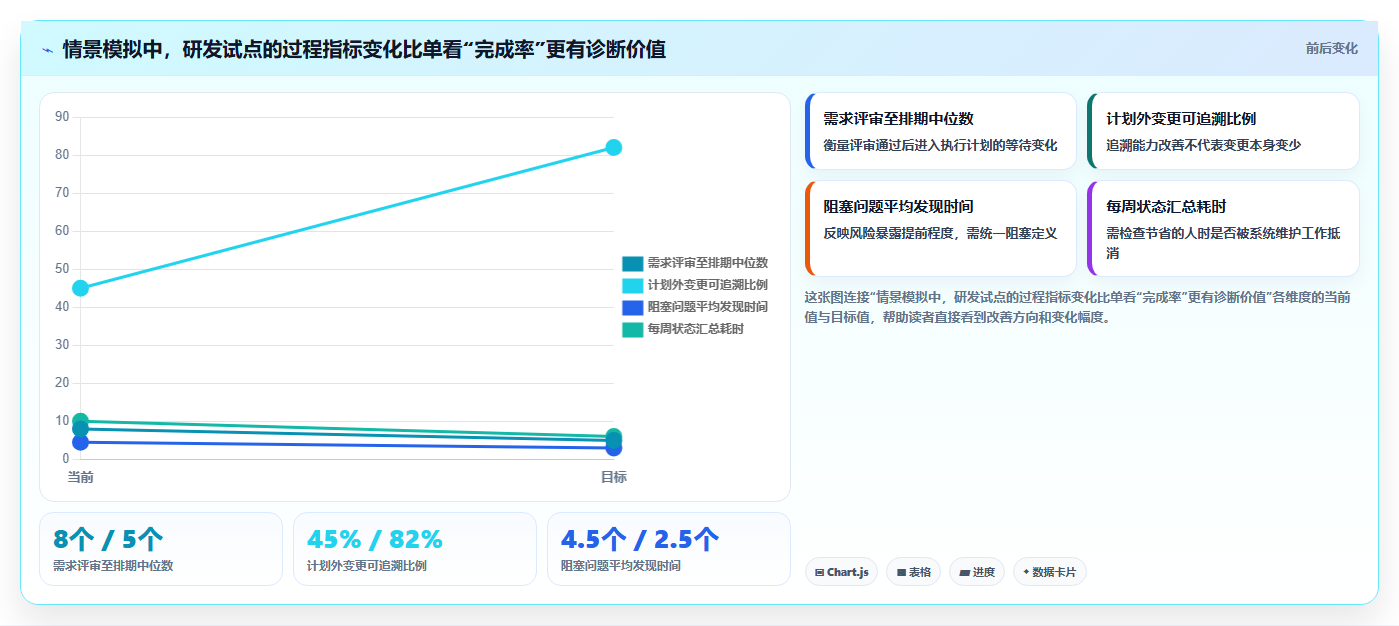1399x626 pixels.
Task: Toggle the 阻塞问题平均发现时间 legend swatch
Action: coord(632,307)
